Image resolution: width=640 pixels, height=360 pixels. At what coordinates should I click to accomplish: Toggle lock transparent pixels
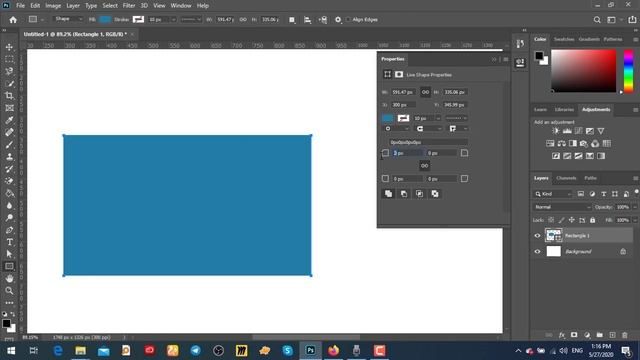(x=551, y=220)
